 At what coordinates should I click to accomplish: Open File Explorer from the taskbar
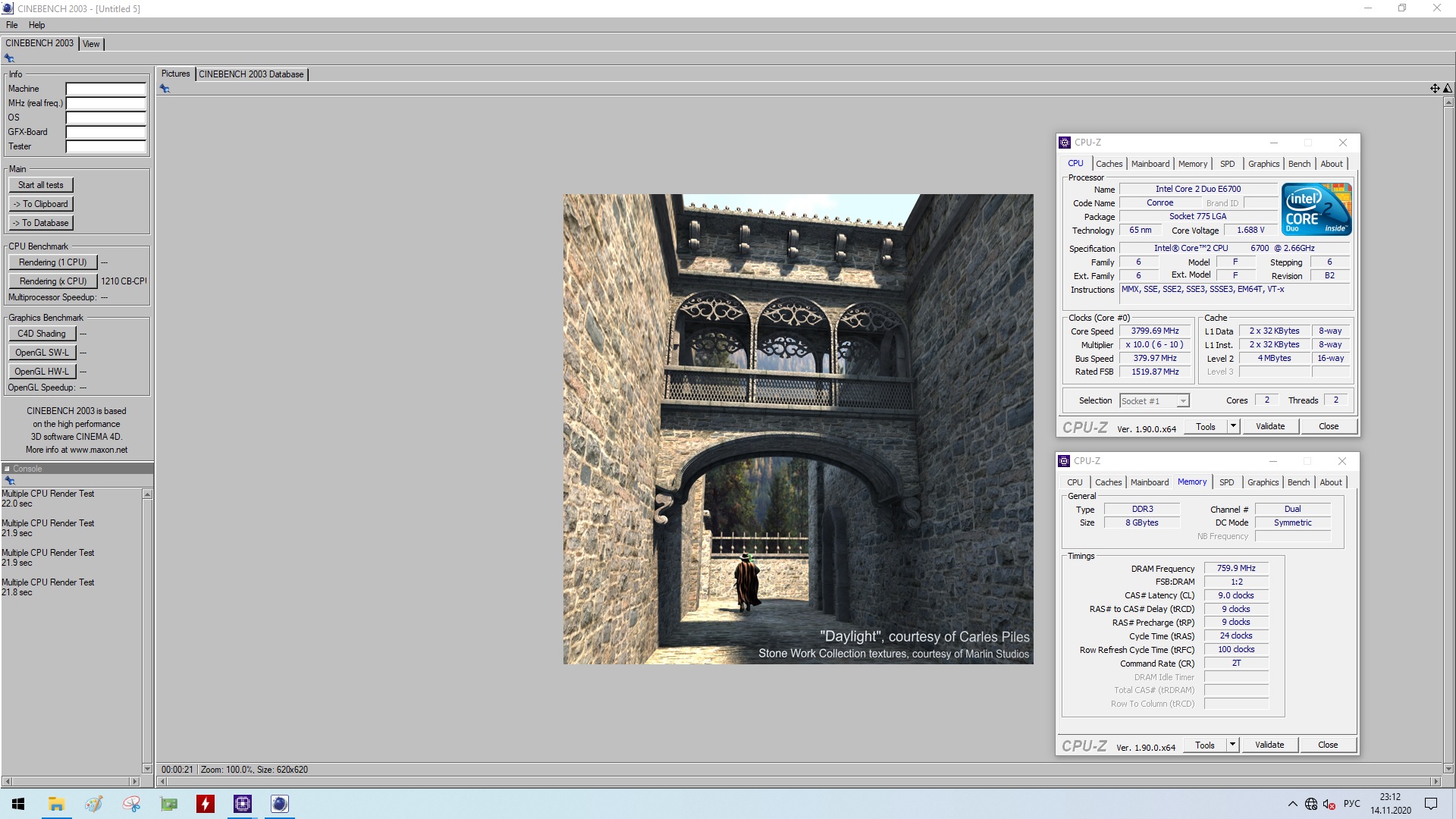(x=56, y=804)
